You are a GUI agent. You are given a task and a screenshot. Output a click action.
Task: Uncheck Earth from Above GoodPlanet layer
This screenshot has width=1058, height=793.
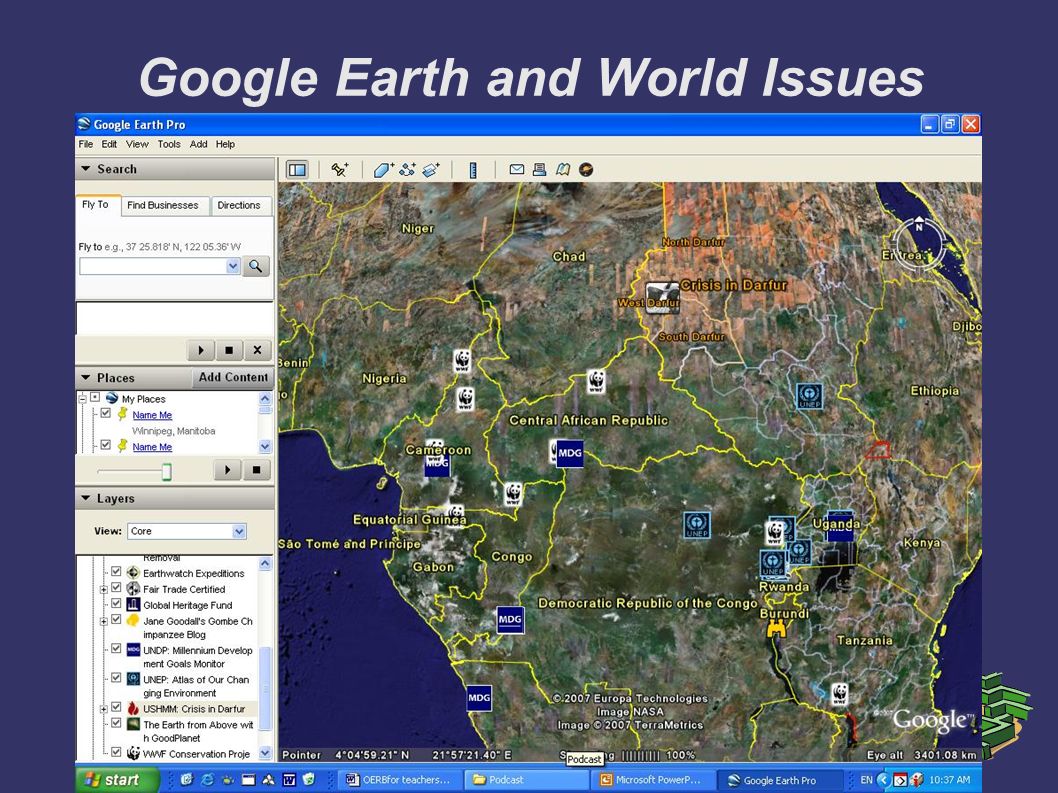coord(116,723)
